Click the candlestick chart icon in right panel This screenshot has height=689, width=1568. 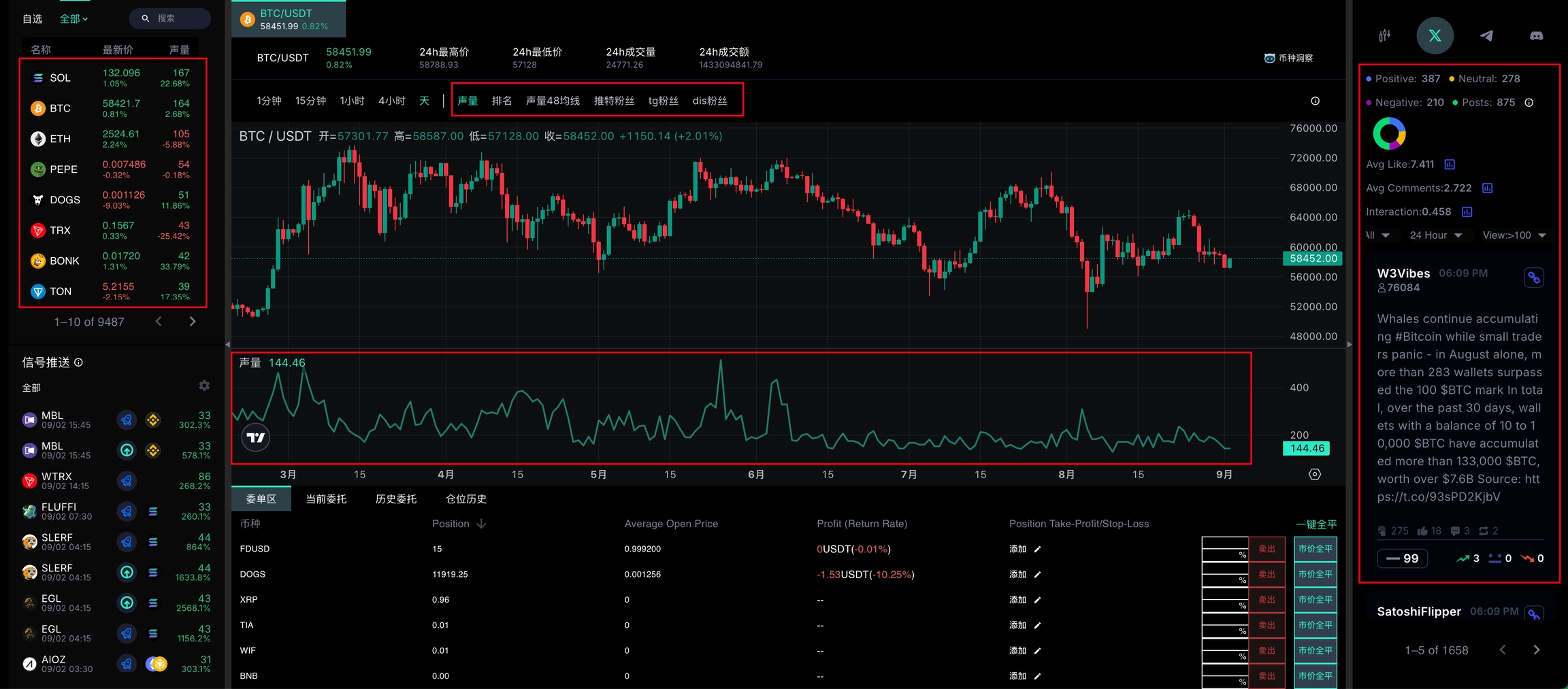(1384, 36)
